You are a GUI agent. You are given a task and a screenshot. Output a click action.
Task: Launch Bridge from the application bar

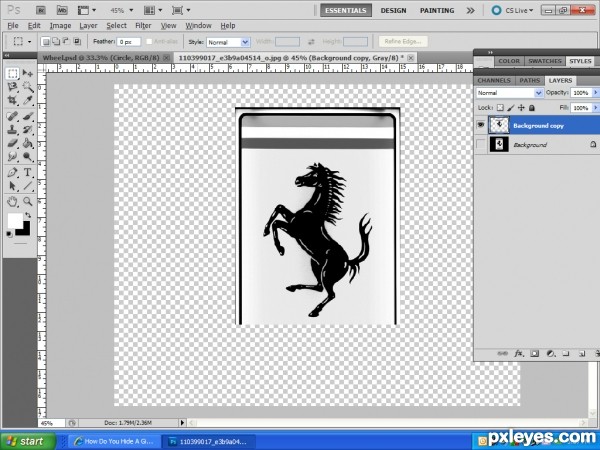(x=41, y=10)
